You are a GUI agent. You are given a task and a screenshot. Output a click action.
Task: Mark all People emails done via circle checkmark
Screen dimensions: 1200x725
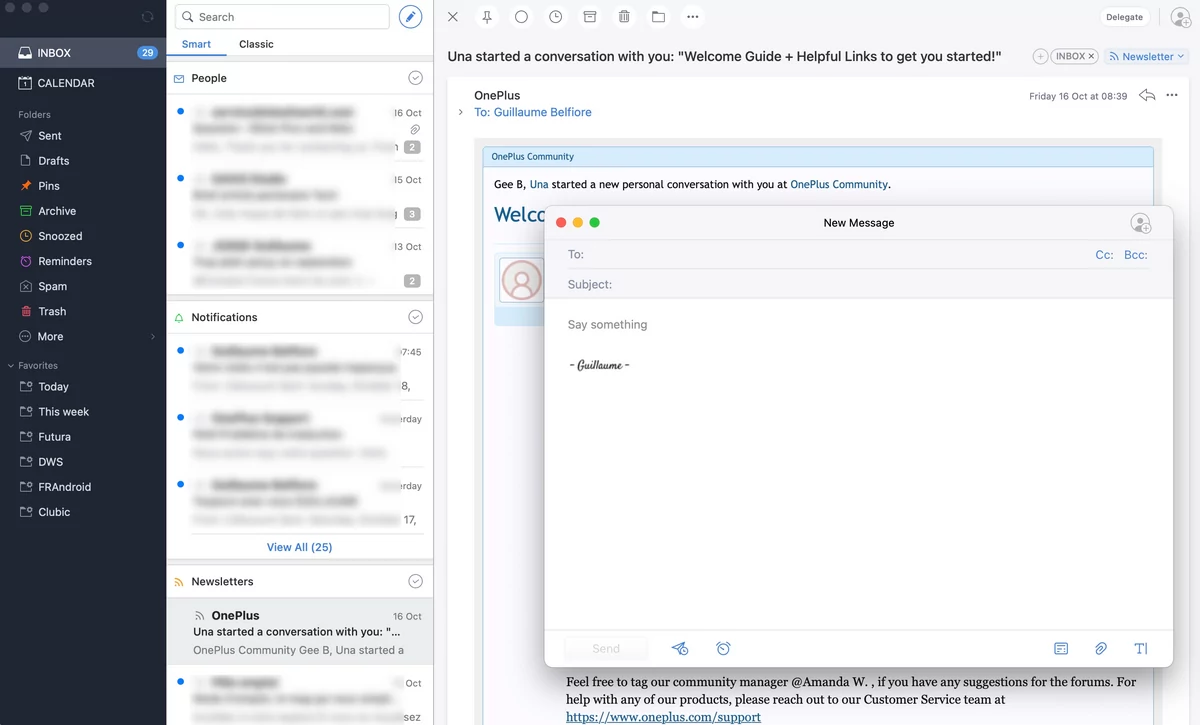[415, 78]
